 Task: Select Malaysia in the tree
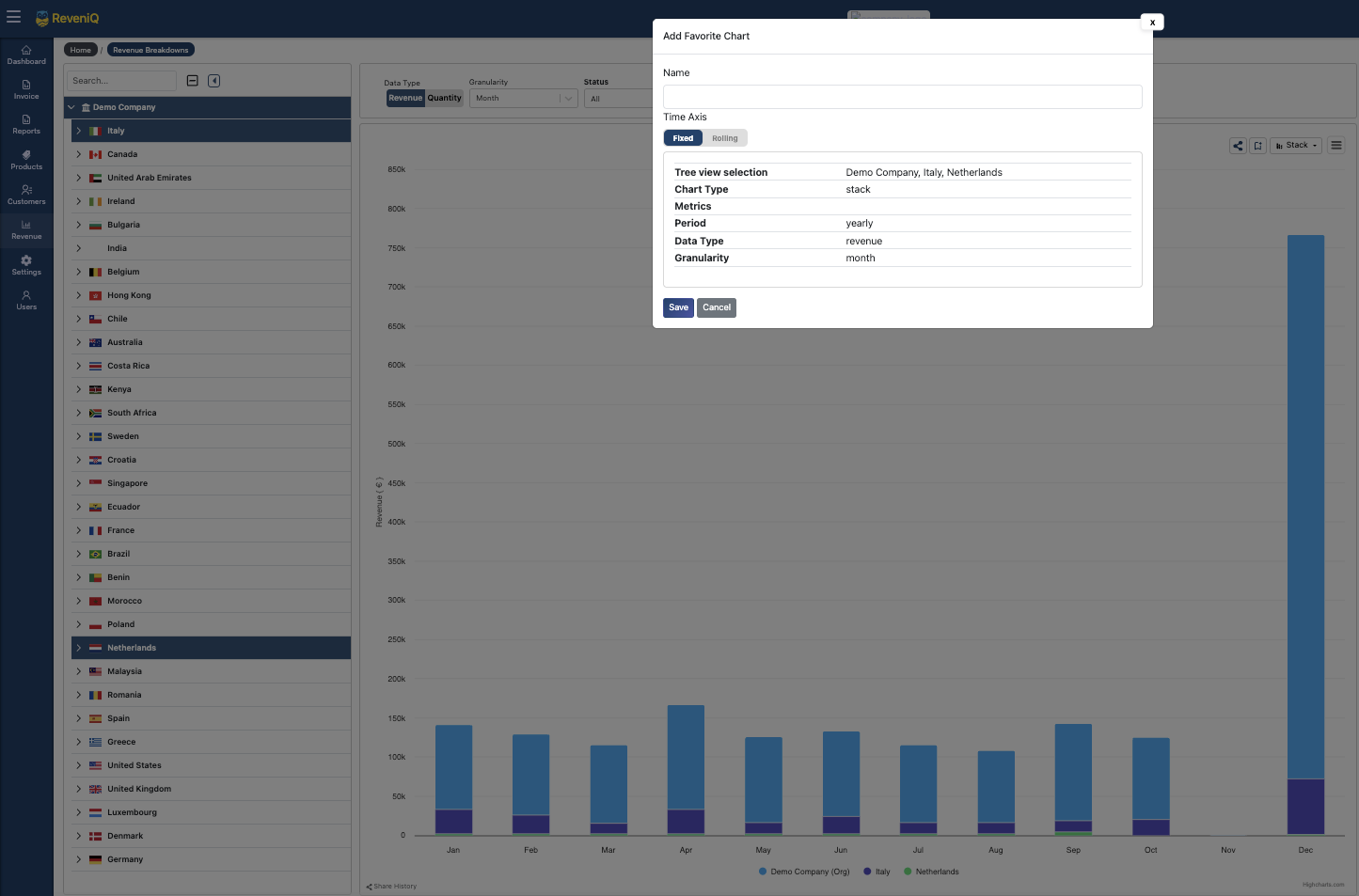[x=211, y=671]
